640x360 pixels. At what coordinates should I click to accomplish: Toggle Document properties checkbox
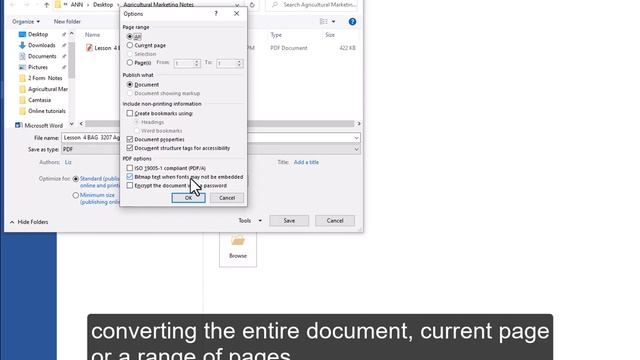(130, 139)
